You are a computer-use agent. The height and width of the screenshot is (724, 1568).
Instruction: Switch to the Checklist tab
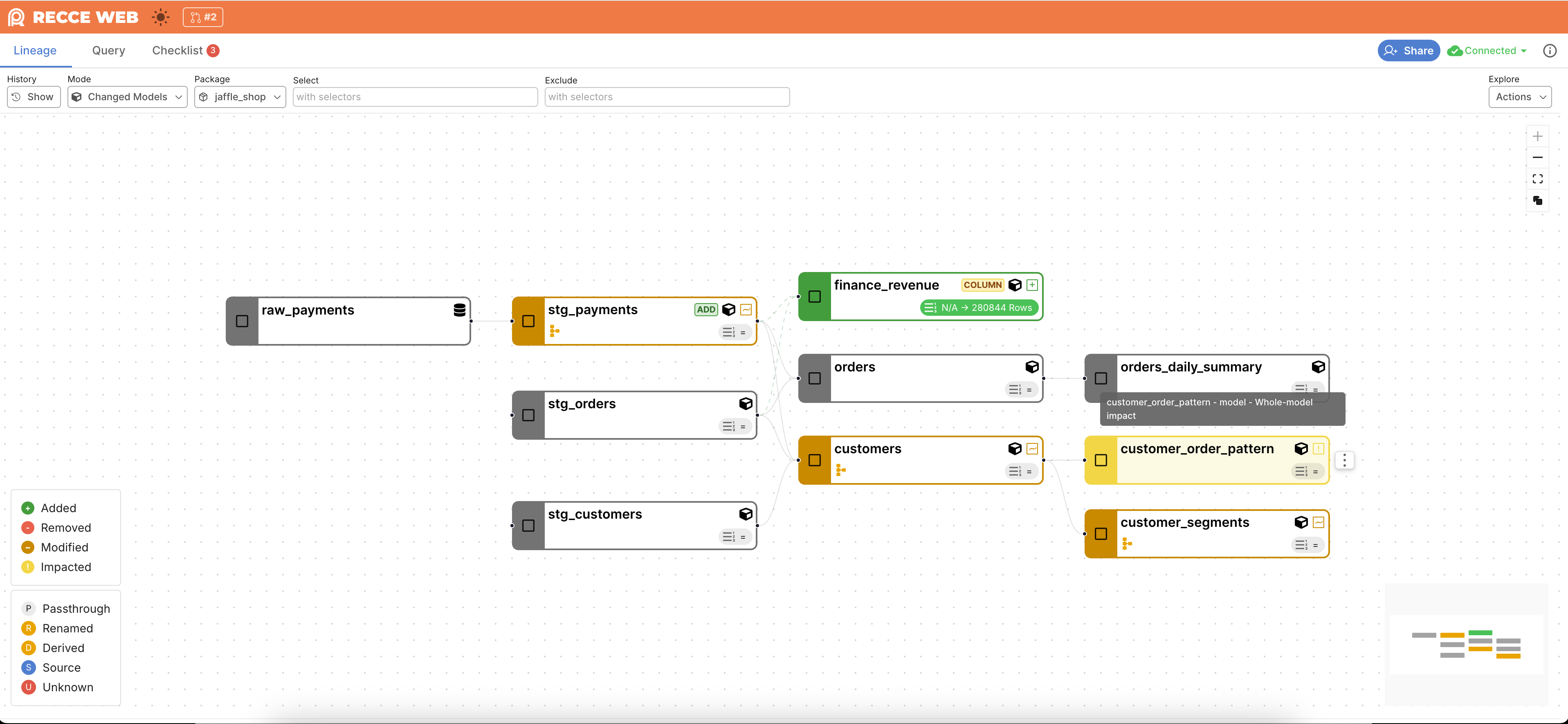[185, 51]
